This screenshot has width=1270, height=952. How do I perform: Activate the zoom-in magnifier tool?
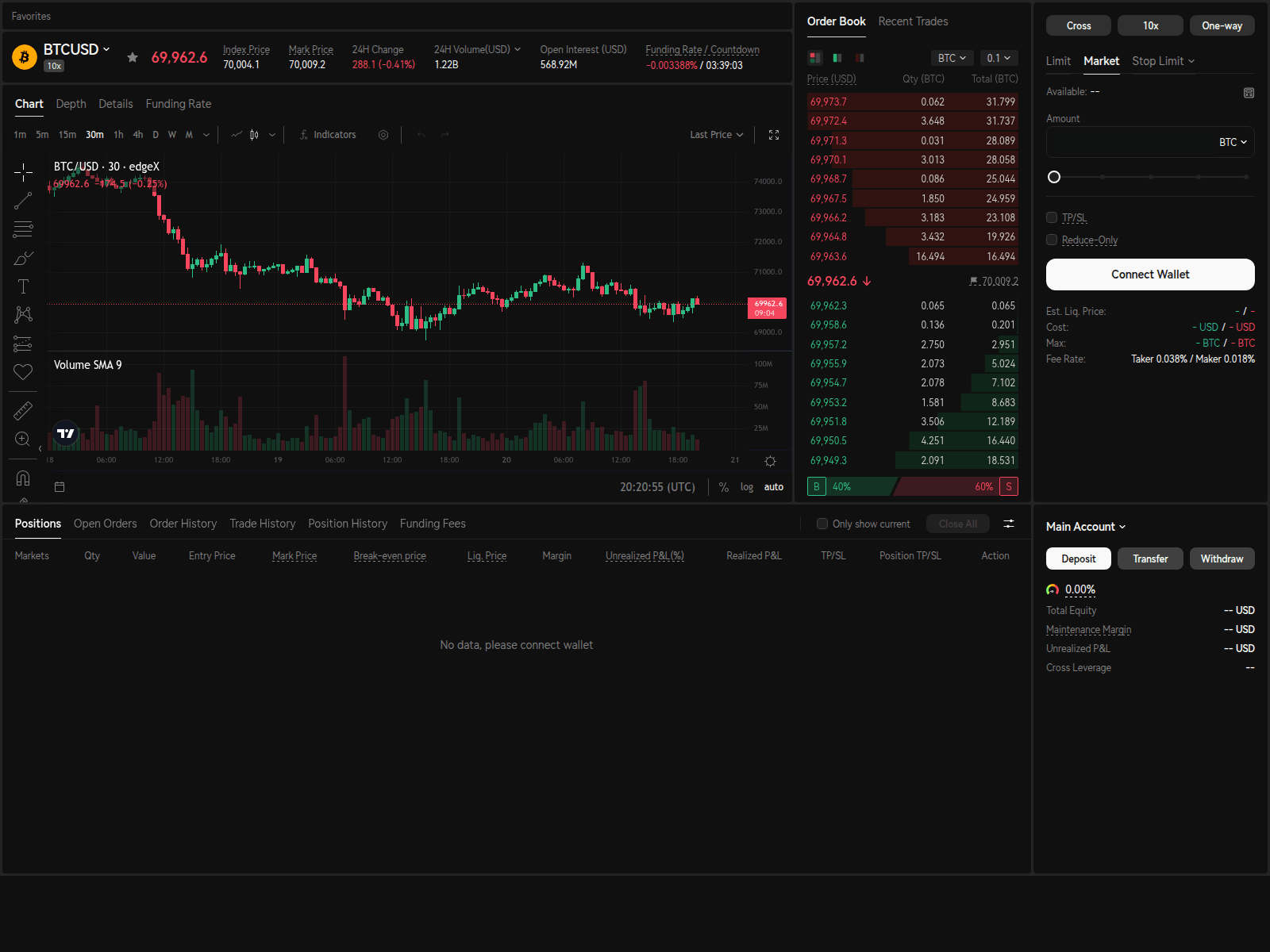pos(23,439)
